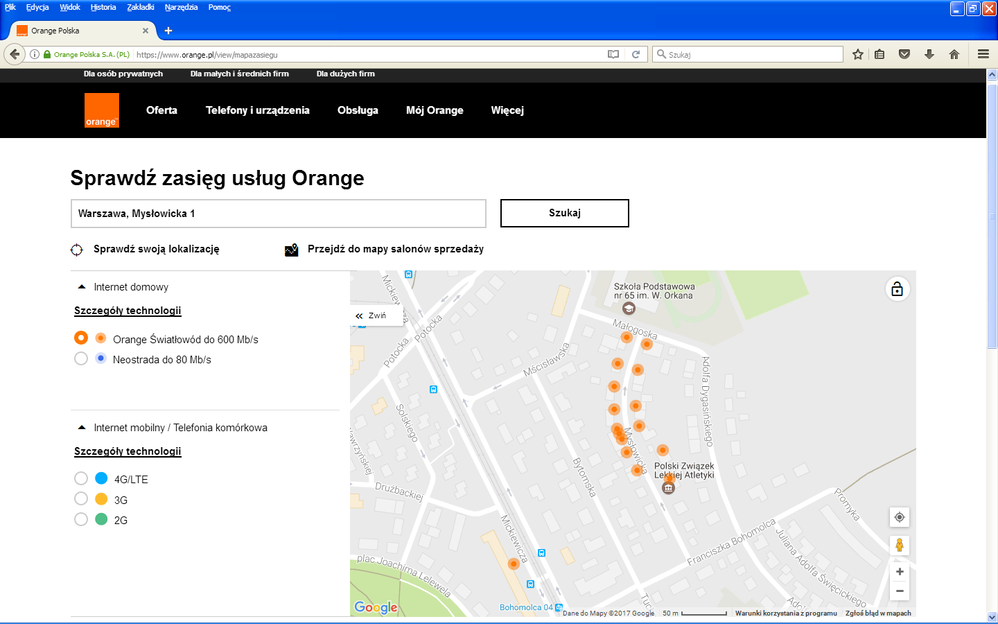Select Neostrada do 80 Mb/s option

pyautogui.click(x=81, y=359)
